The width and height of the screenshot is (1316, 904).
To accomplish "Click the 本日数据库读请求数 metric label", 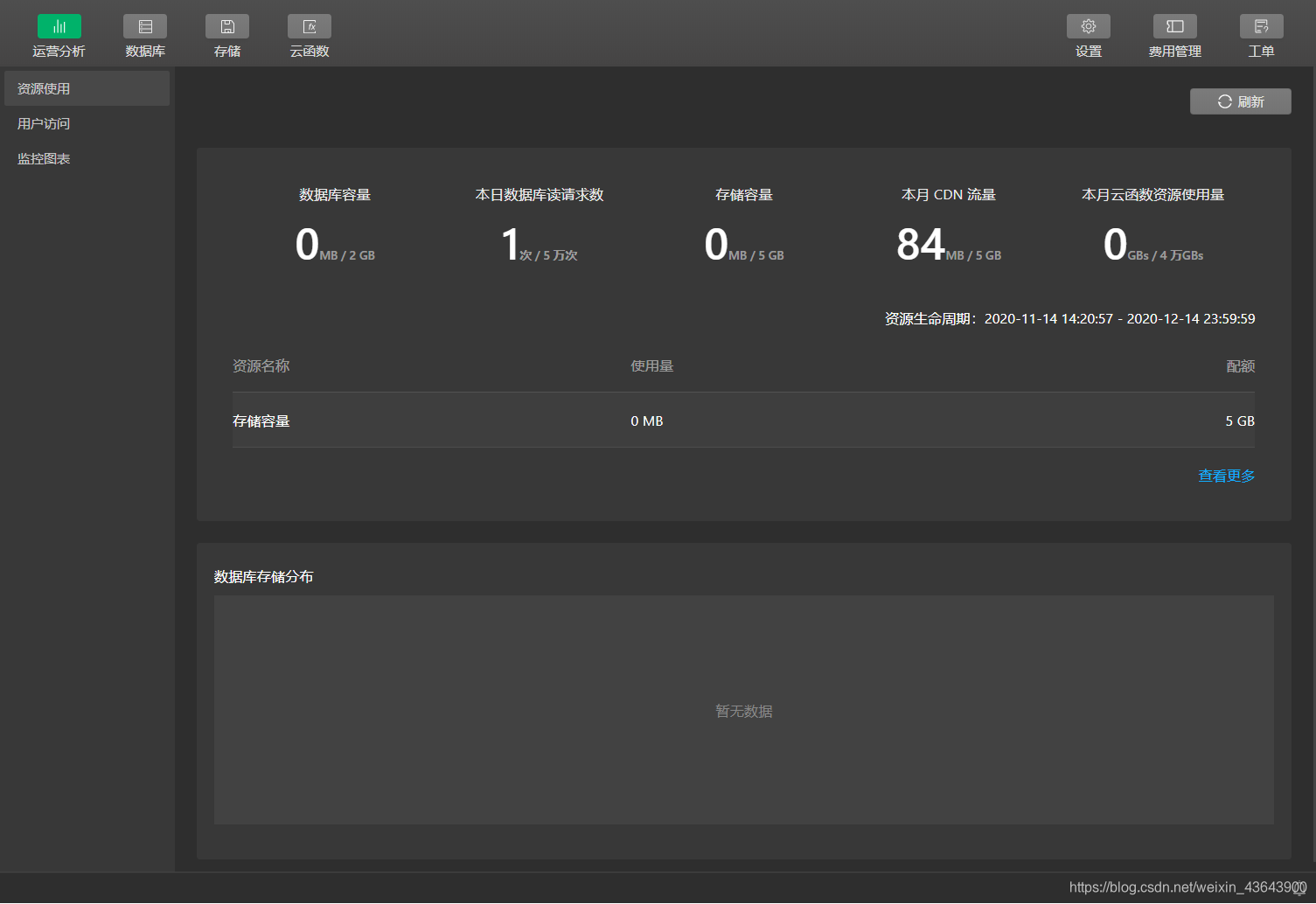I will click(540, 195).
